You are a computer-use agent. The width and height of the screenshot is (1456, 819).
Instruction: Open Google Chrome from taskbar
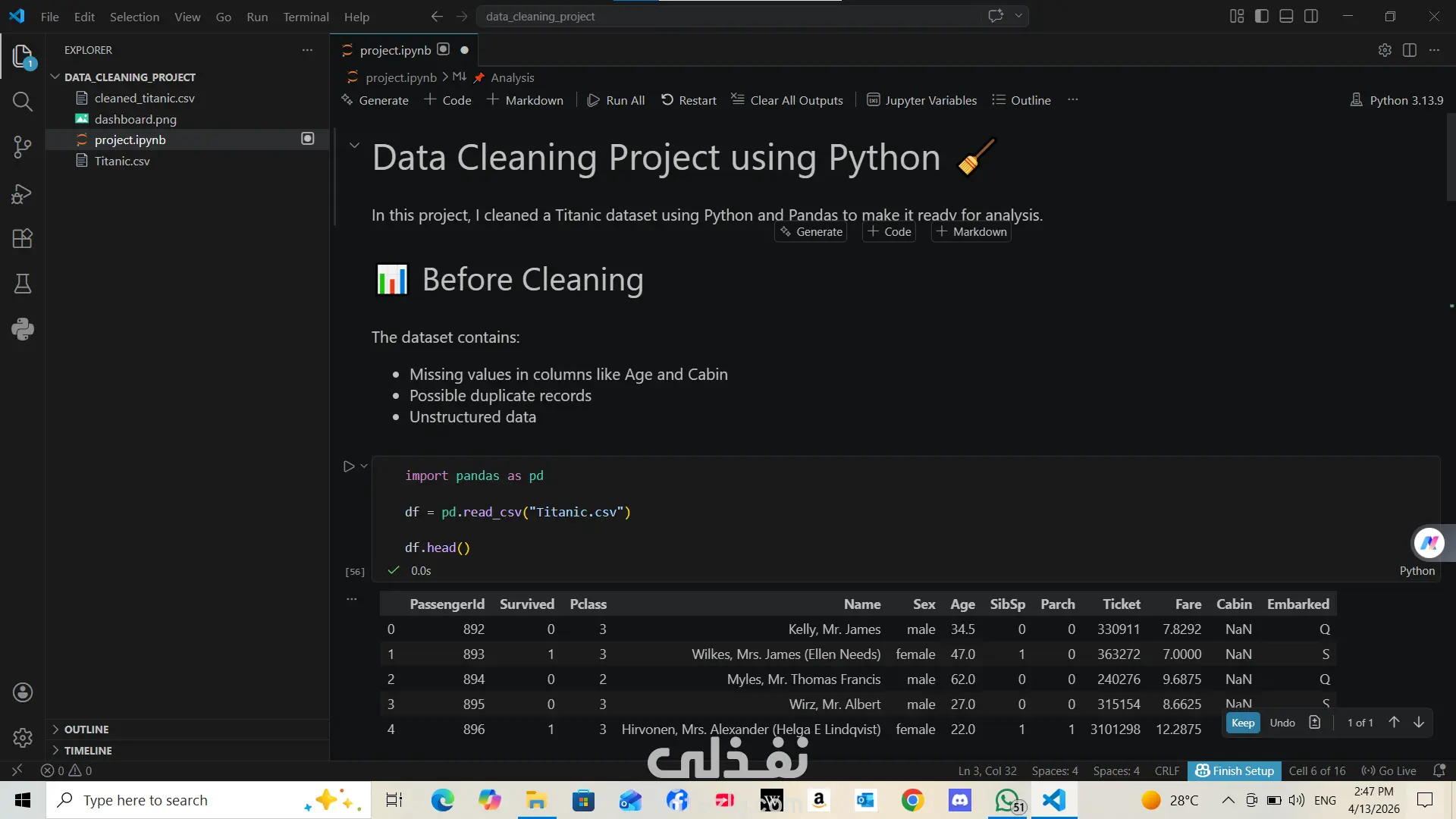[x=912, y=800]
